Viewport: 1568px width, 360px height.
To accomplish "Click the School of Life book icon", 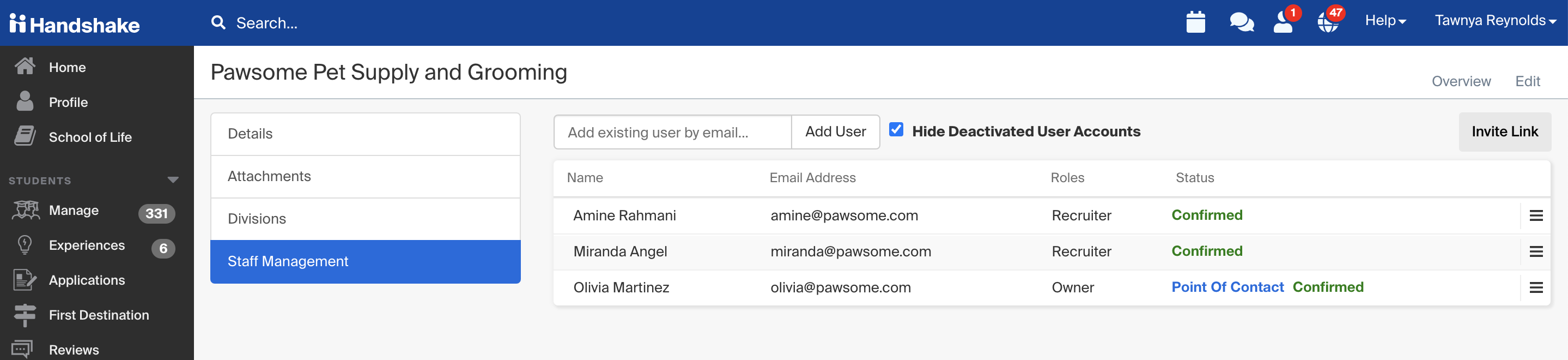I will click(x=25, y=136).
